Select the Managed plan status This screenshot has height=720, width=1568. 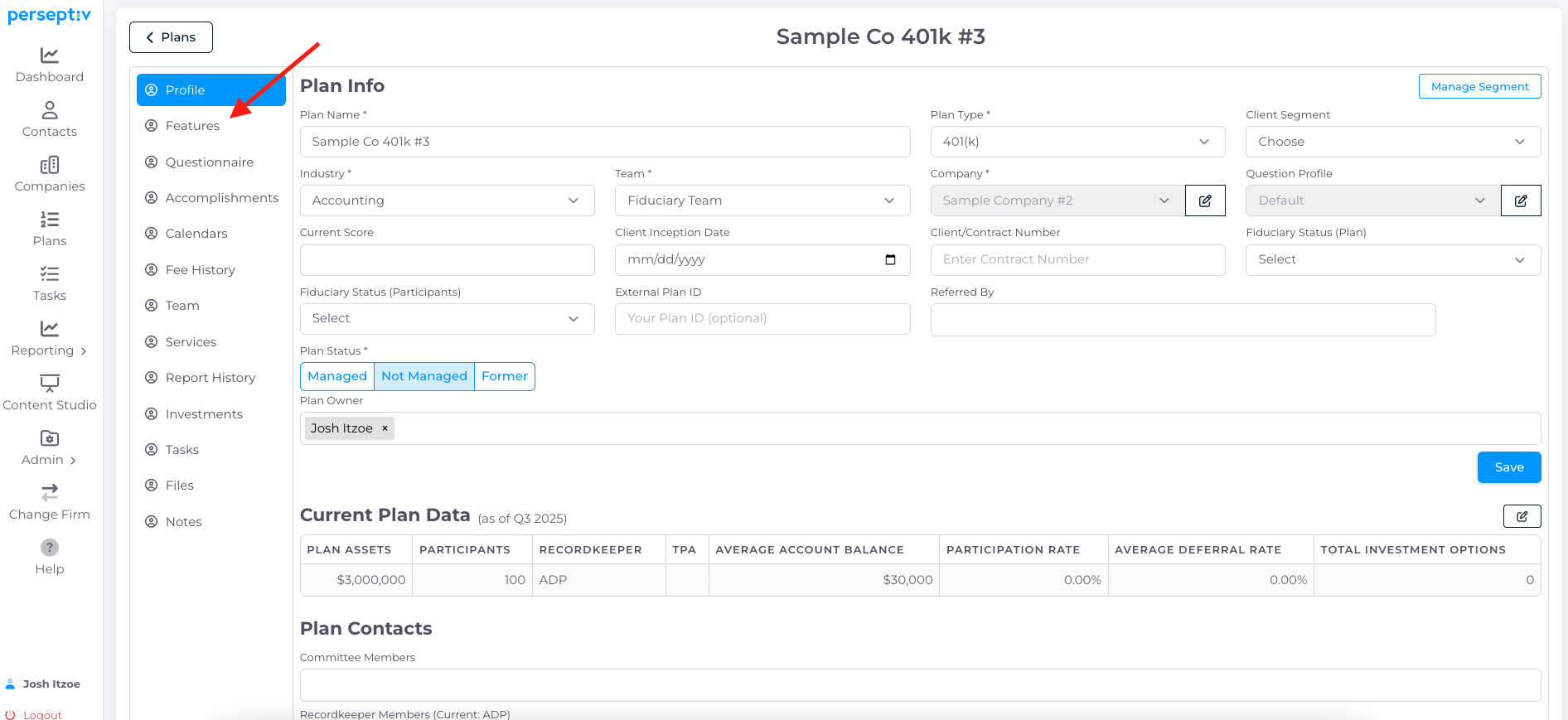(x=337, y=376)
